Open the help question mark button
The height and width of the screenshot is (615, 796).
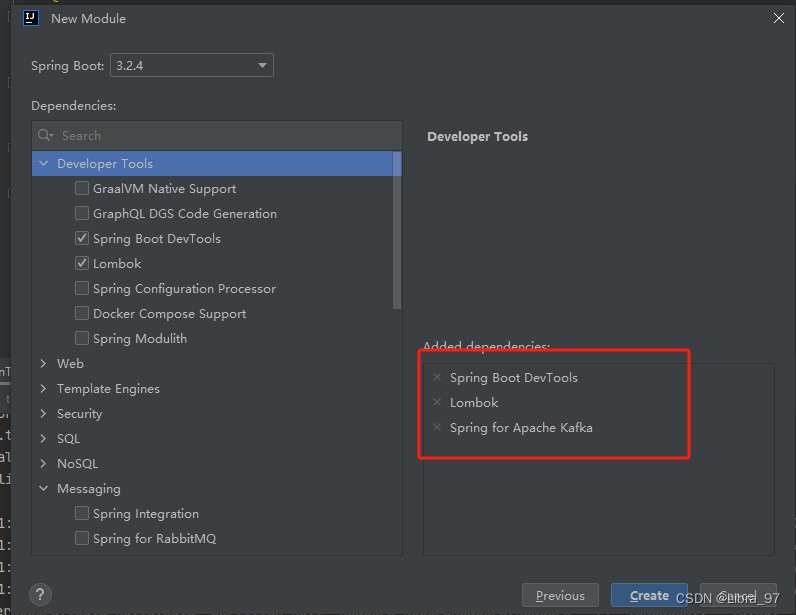(40, 594)
